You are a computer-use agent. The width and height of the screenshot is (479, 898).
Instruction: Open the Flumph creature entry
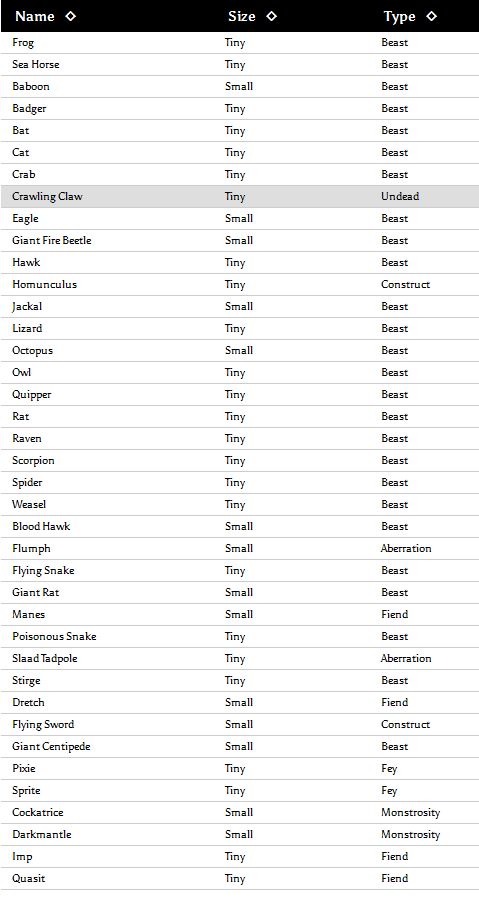coord(32,549)
